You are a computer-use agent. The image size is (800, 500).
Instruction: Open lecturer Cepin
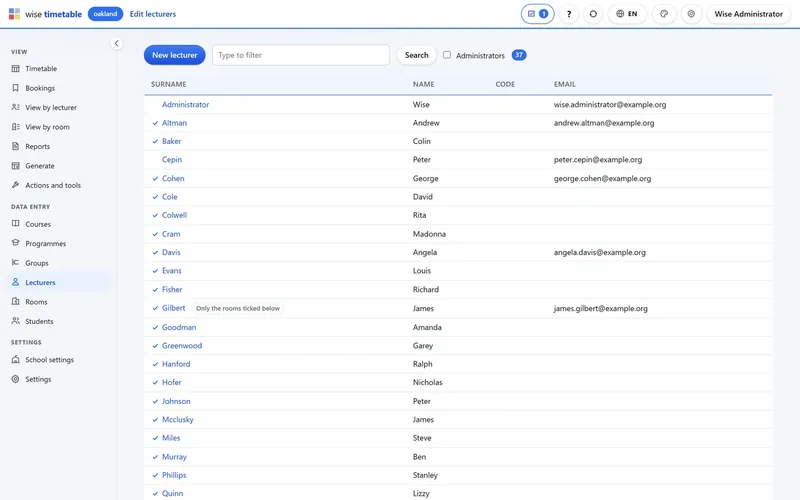[x=172, y=160]
